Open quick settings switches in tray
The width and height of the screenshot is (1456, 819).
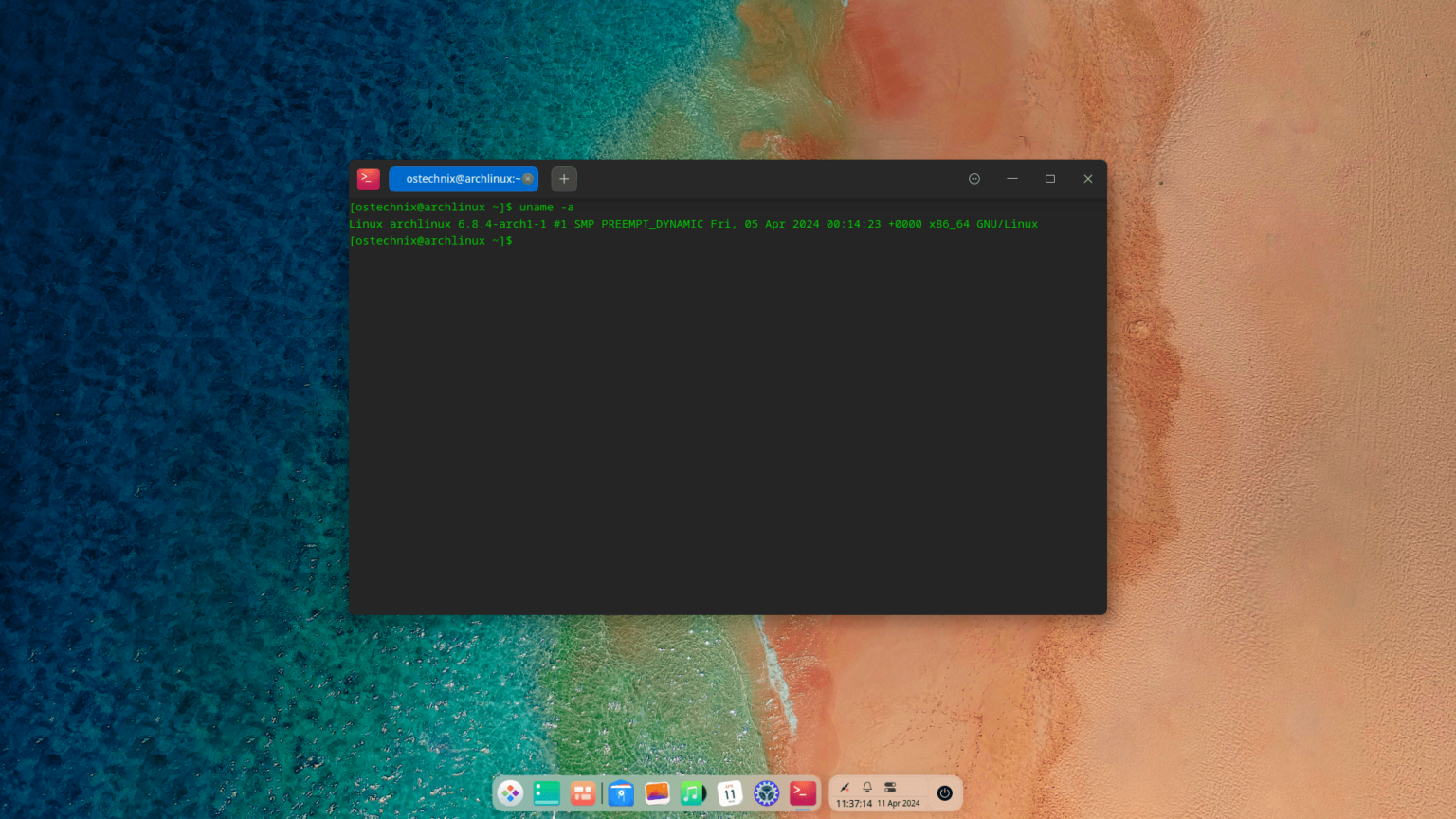(889, 787)
